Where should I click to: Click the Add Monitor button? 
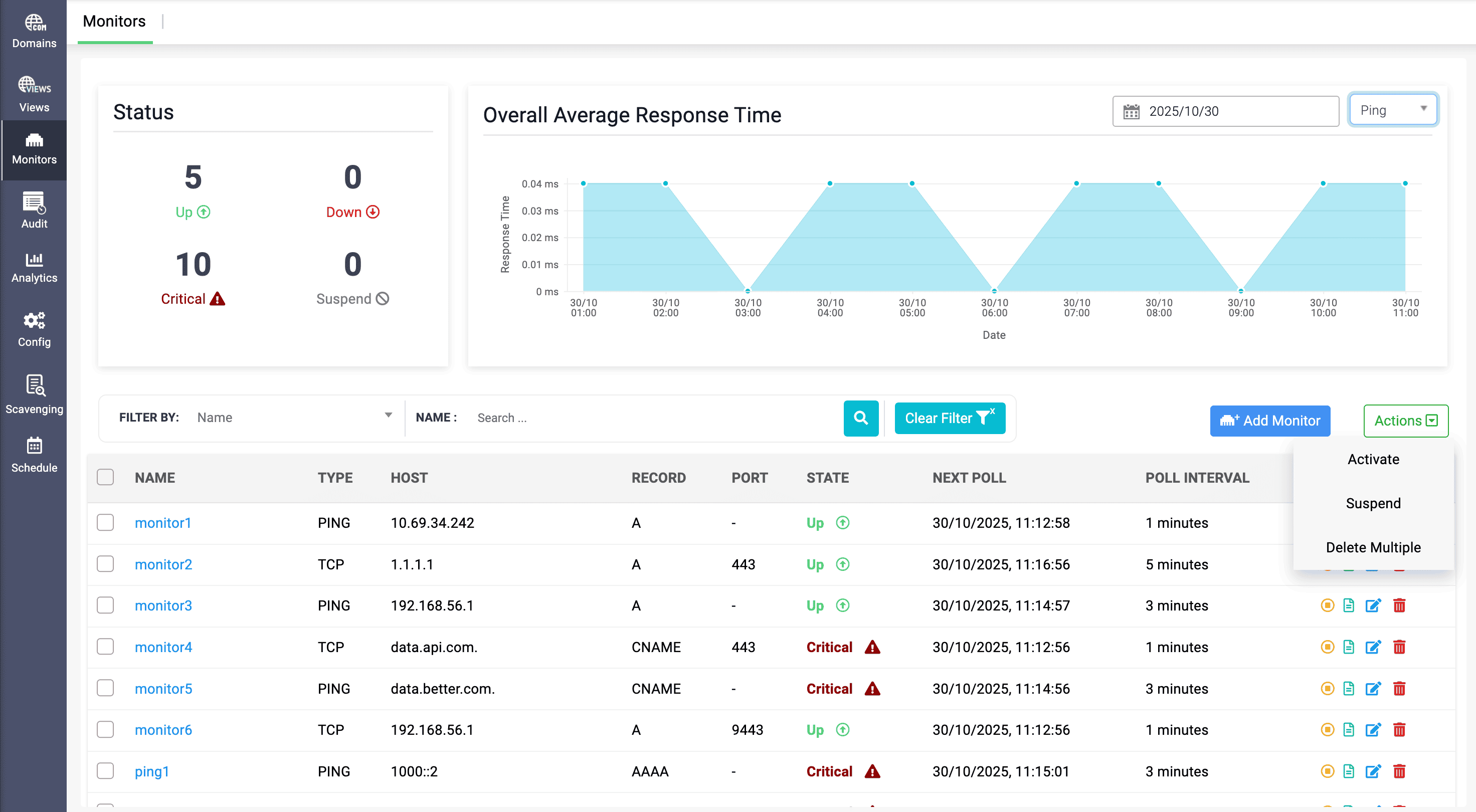[x=1270, y=421]
